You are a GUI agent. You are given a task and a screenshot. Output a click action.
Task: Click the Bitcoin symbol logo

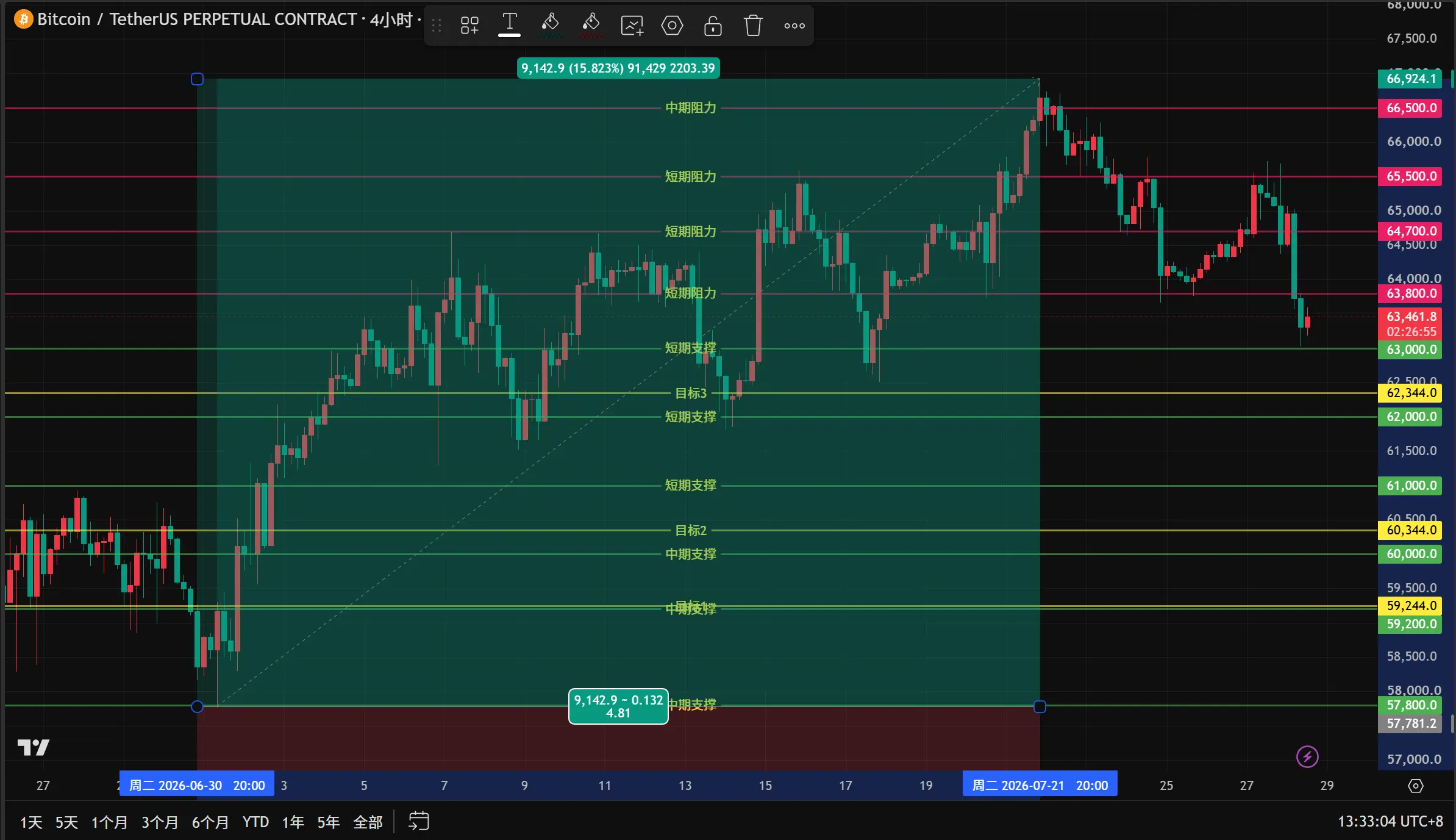click(x=23, y=19)
